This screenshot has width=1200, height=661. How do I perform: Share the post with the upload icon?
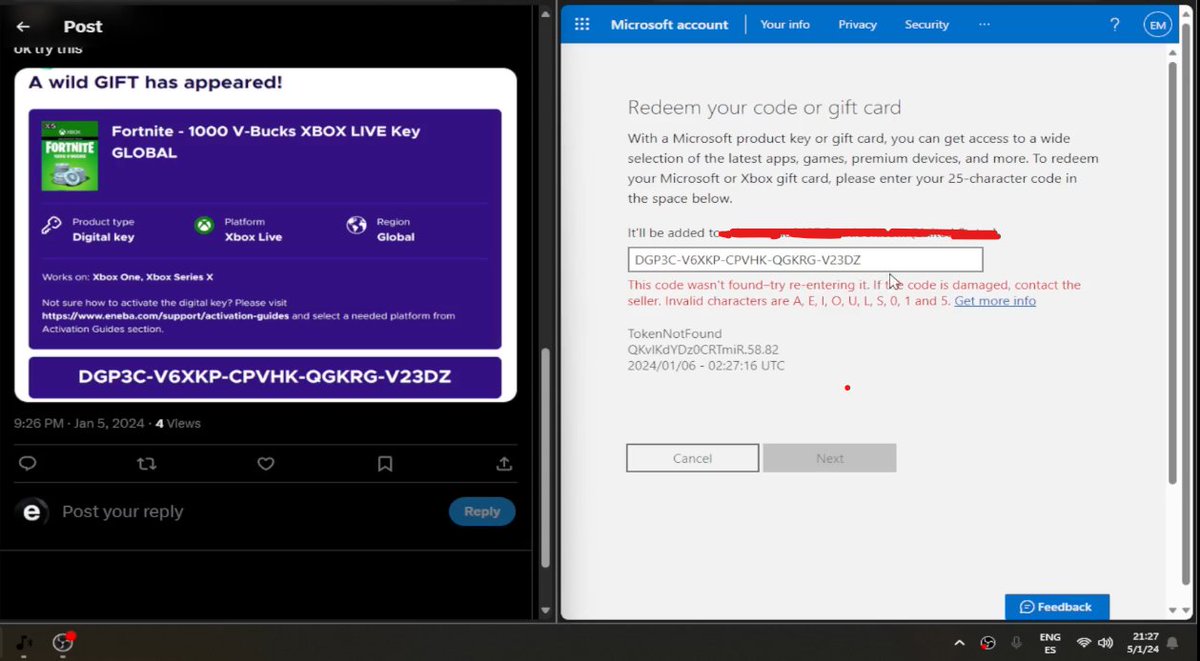[x=504, y=463]
